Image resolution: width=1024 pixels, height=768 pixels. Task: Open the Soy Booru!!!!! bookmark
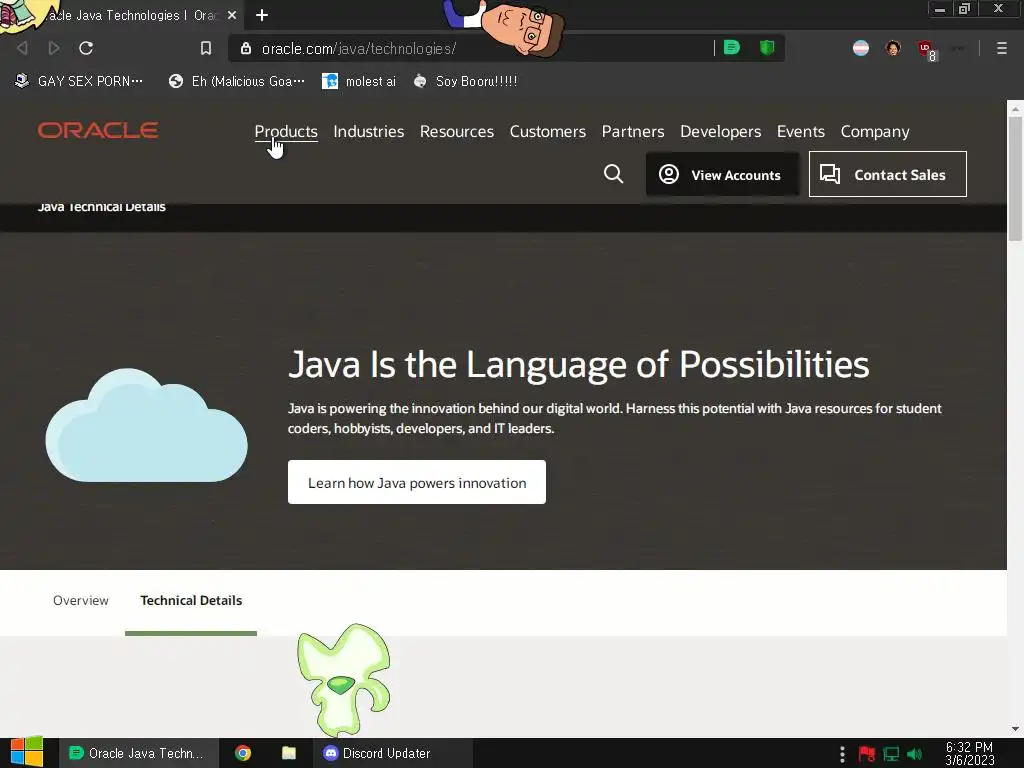[x=465, y=81]
